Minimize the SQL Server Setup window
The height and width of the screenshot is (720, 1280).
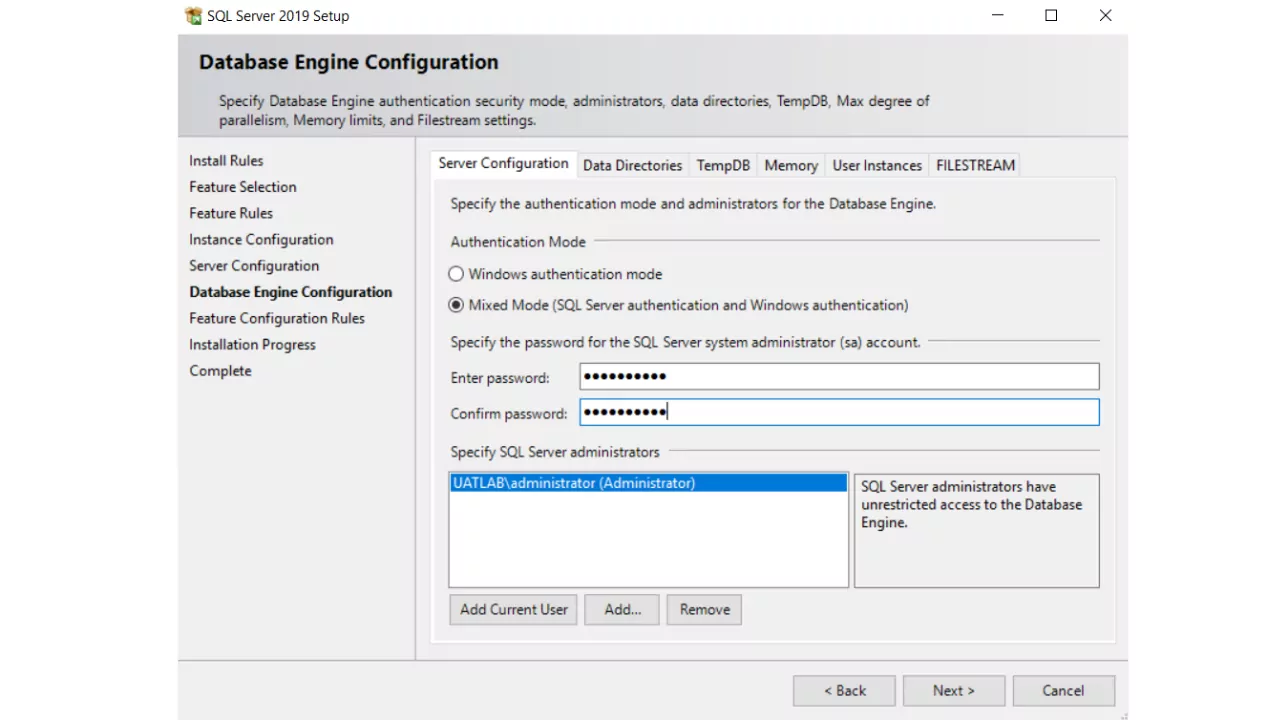pyautogui.click(x=997, y=16)
